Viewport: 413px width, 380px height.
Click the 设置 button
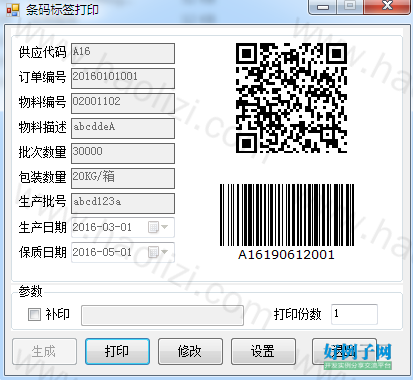point(263,352)
